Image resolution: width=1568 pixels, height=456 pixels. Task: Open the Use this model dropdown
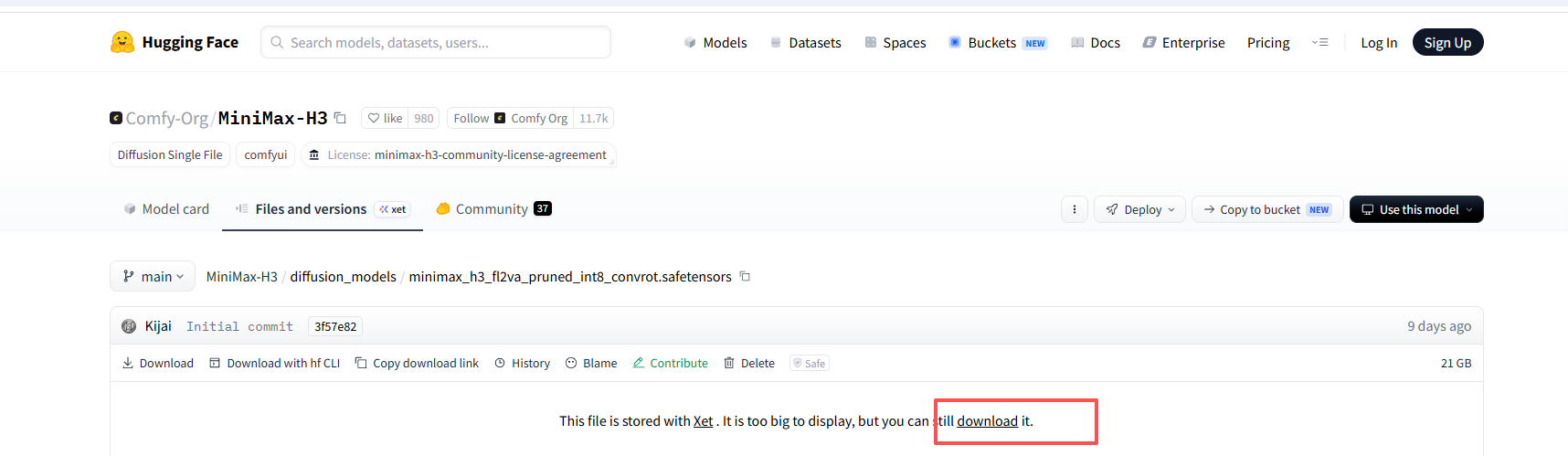[1416, 209]
